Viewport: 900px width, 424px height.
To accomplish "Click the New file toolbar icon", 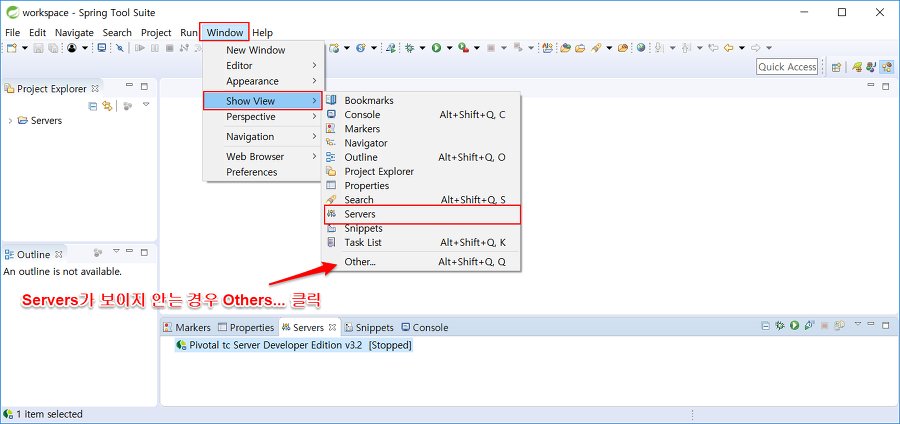I will (11, 48).
